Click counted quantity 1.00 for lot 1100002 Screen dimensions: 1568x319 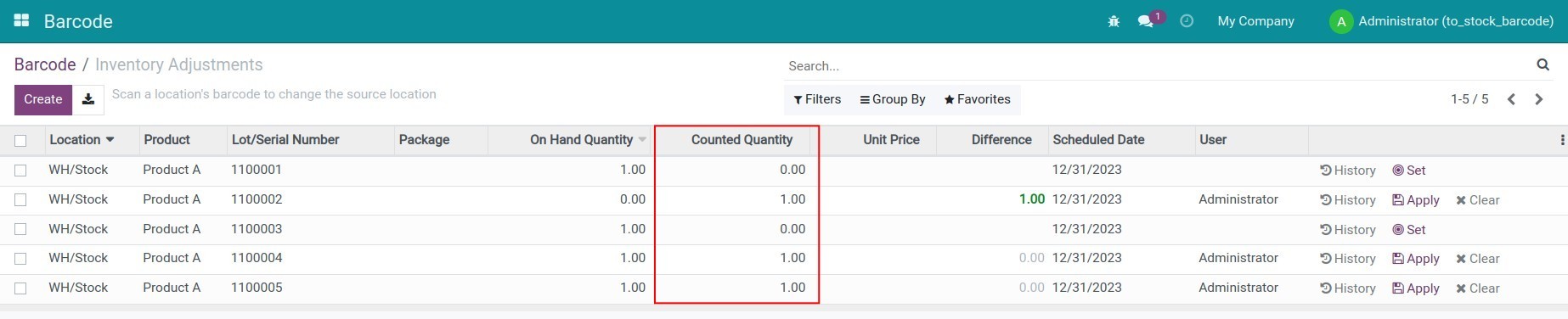point(792,199)
